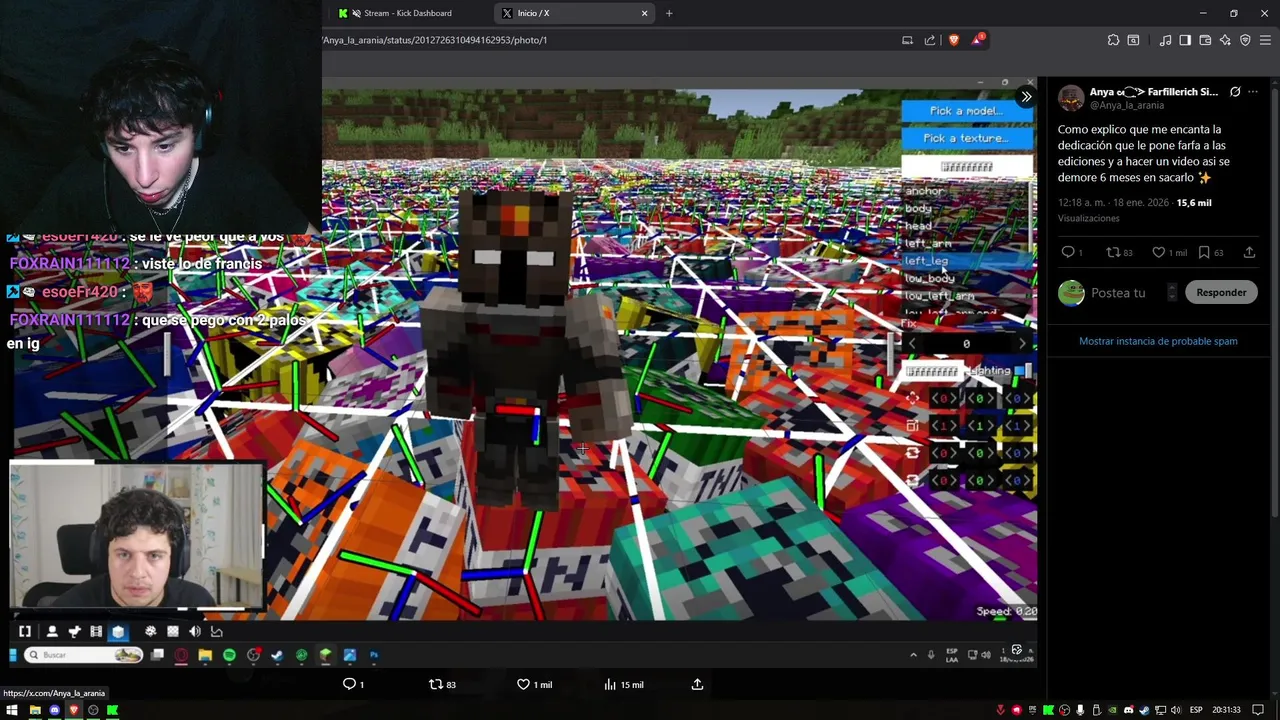Image resolution: width=1280 pixels, height=720 pixels.
Task: Close the Inicio / X tab
Action: 645,13
